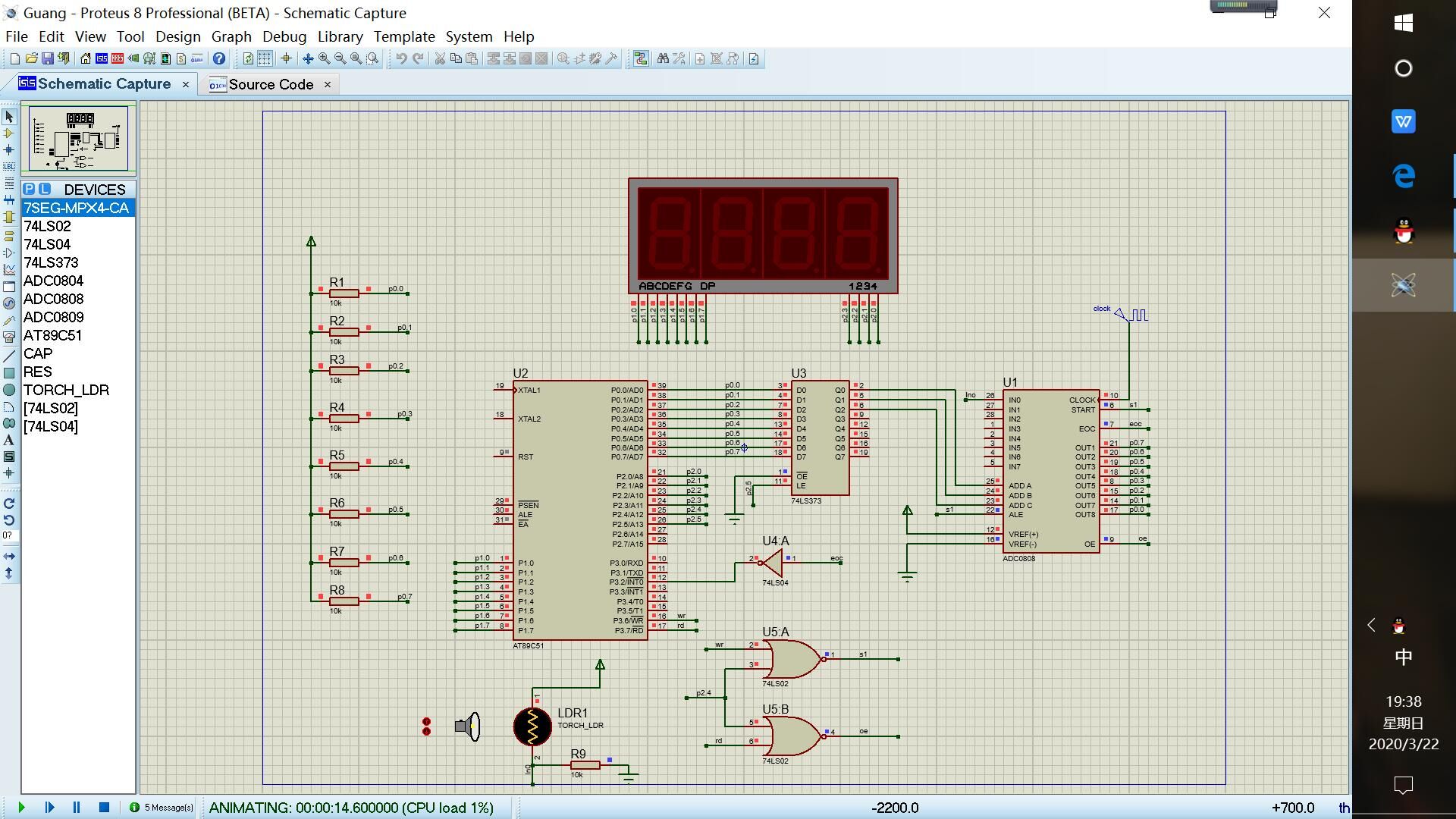Click rotation angle input field

(8, 535)
